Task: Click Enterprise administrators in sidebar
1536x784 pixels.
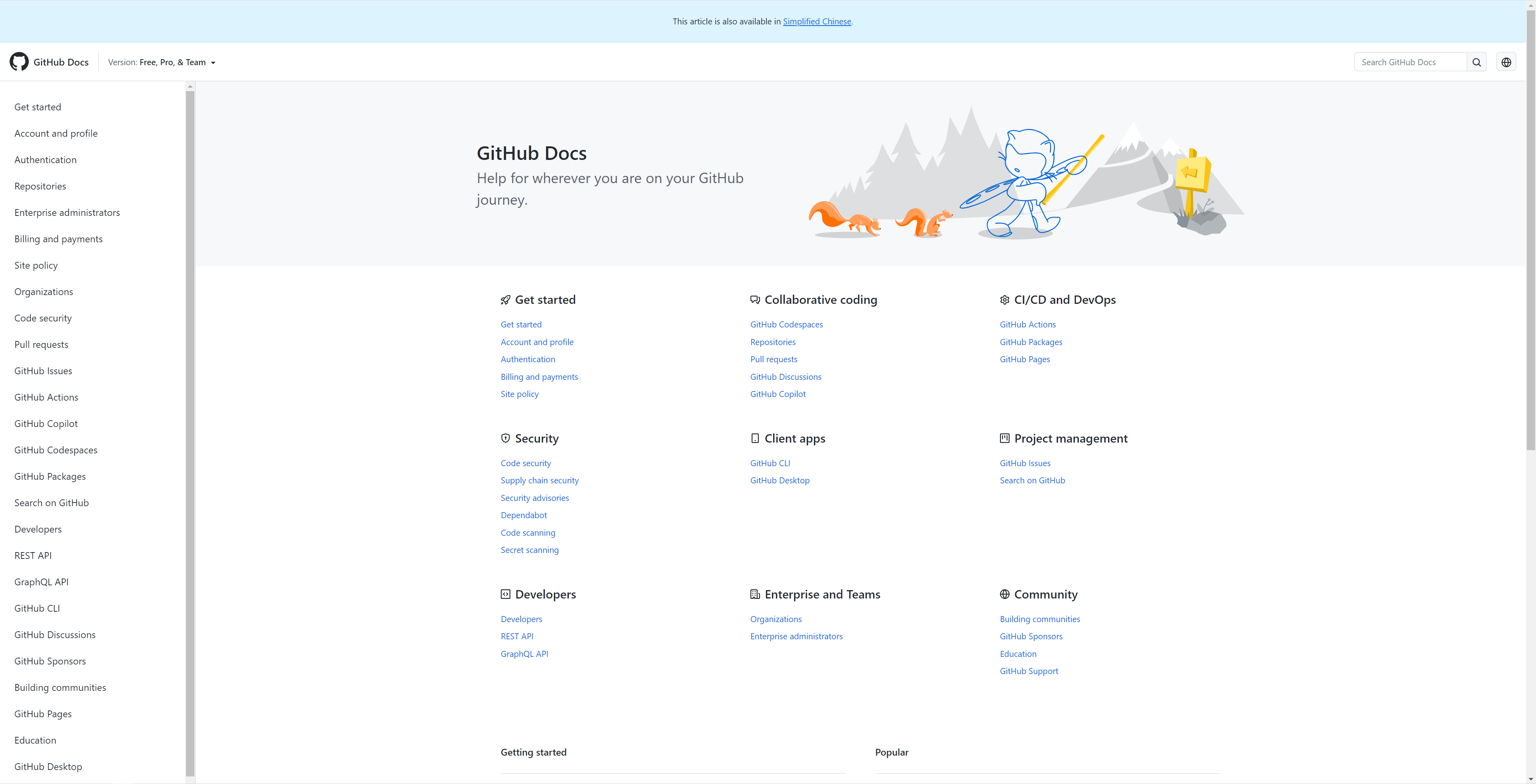Action: coord(67,212)
